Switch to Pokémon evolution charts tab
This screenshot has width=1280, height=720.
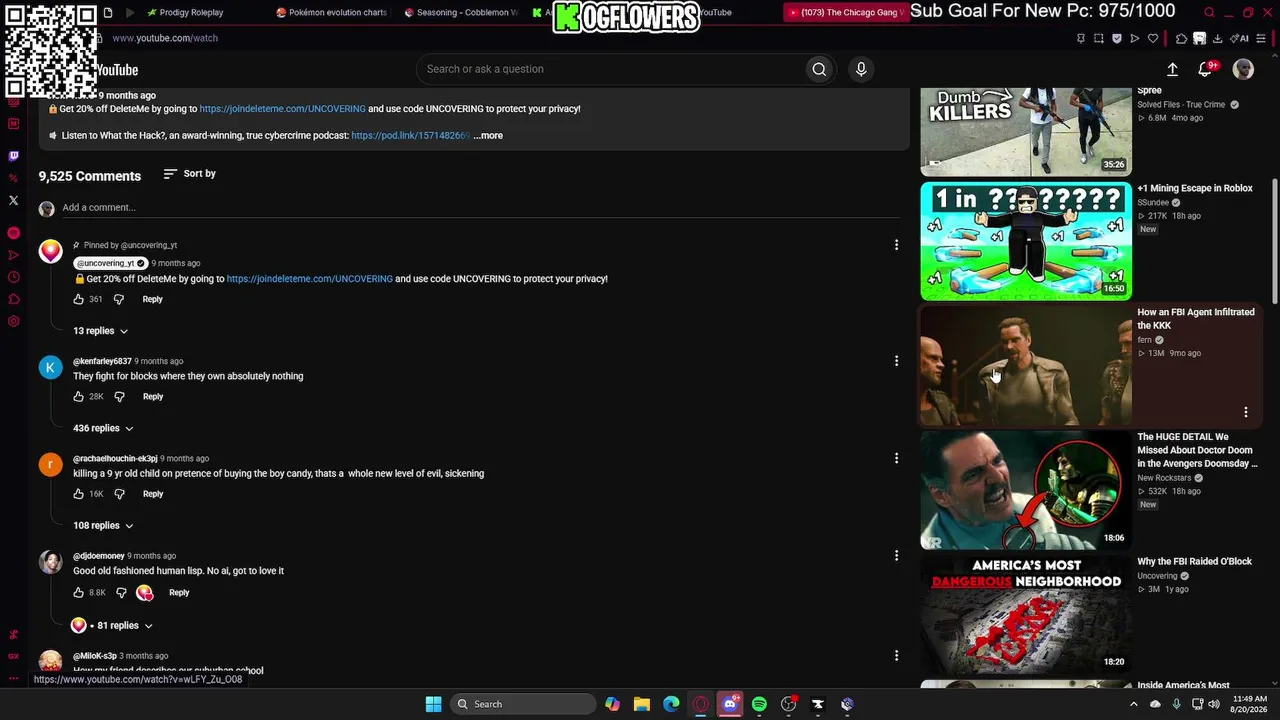point(332,13)
